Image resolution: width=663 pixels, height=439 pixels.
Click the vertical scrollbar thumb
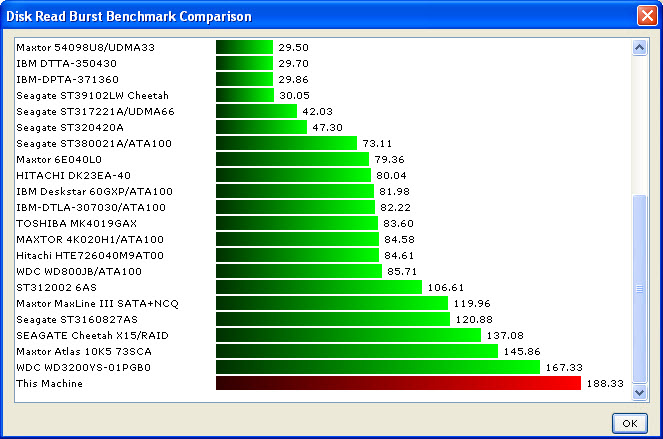(x=639, y=288)
